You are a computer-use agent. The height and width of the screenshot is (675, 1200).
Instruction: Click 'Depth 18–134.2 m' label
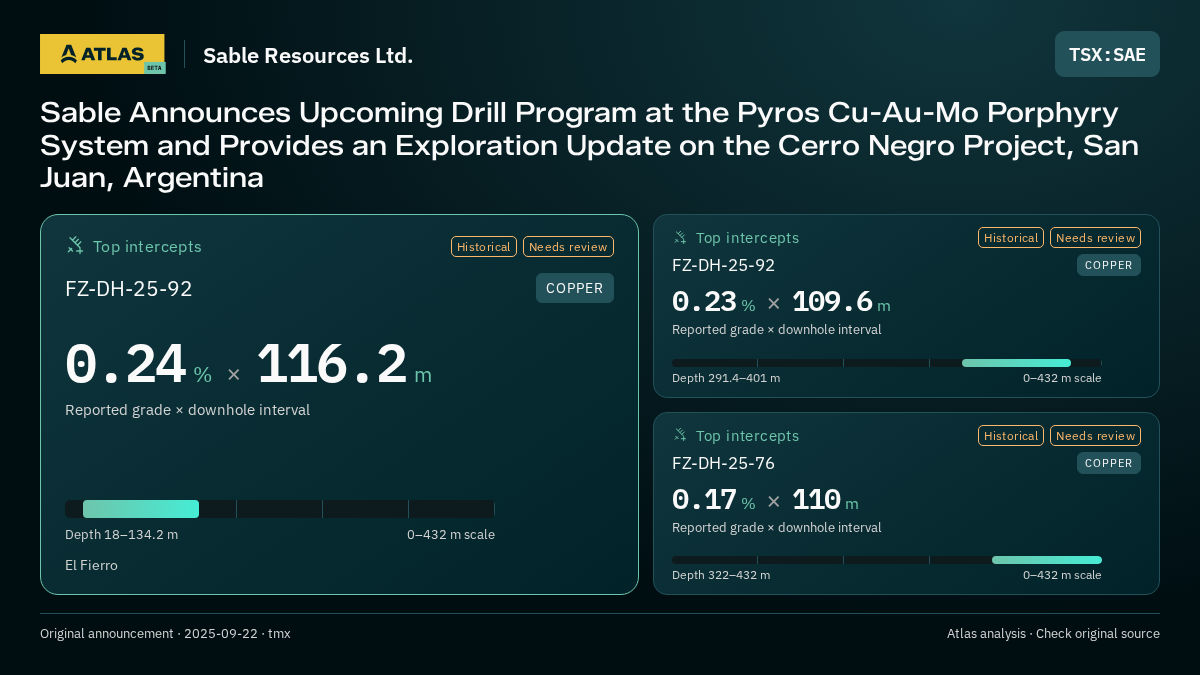click(x=121, y=534)
